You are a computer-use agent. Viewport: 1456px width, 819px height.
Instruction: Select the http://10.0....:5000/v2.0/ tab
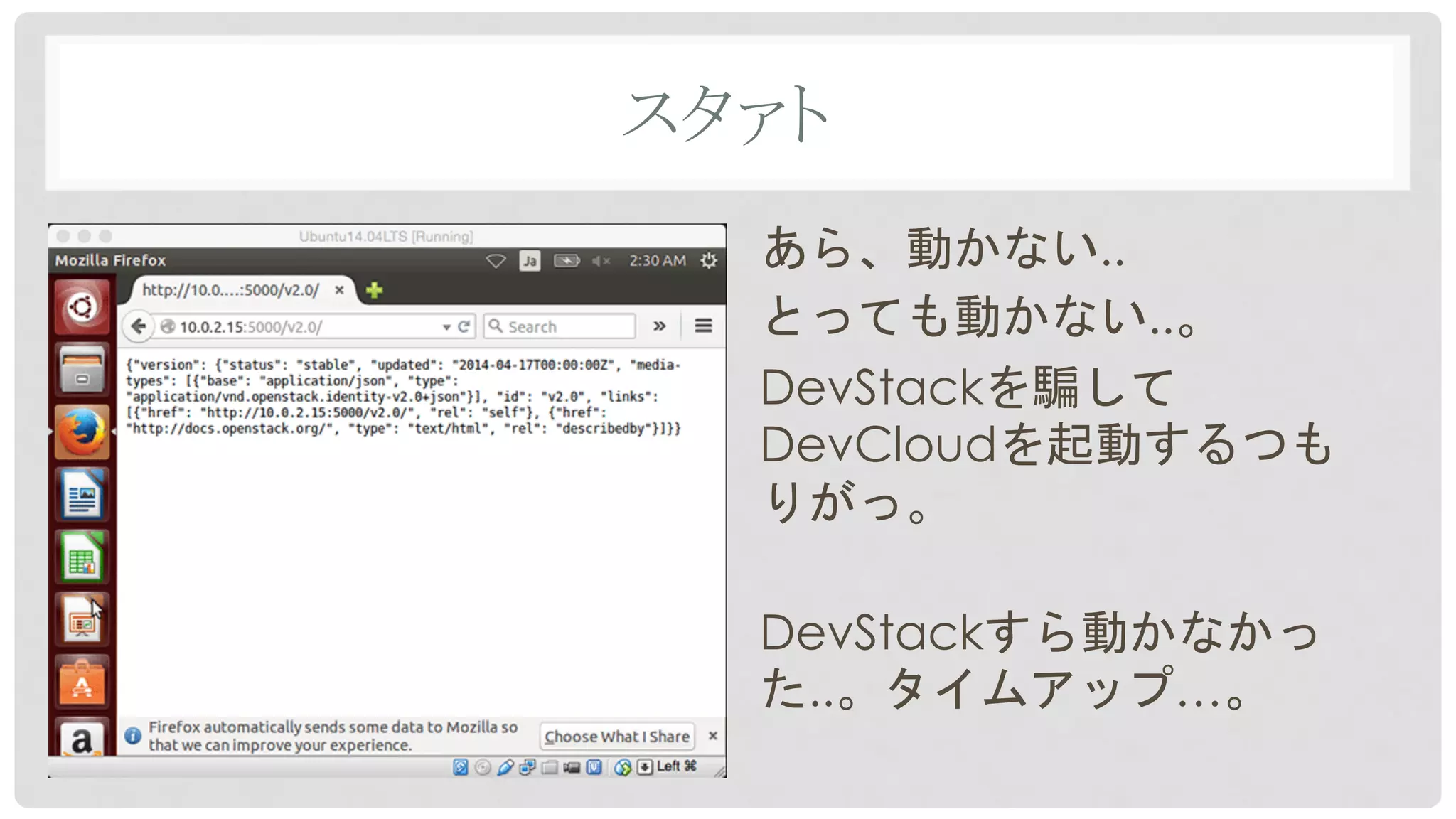230,290
